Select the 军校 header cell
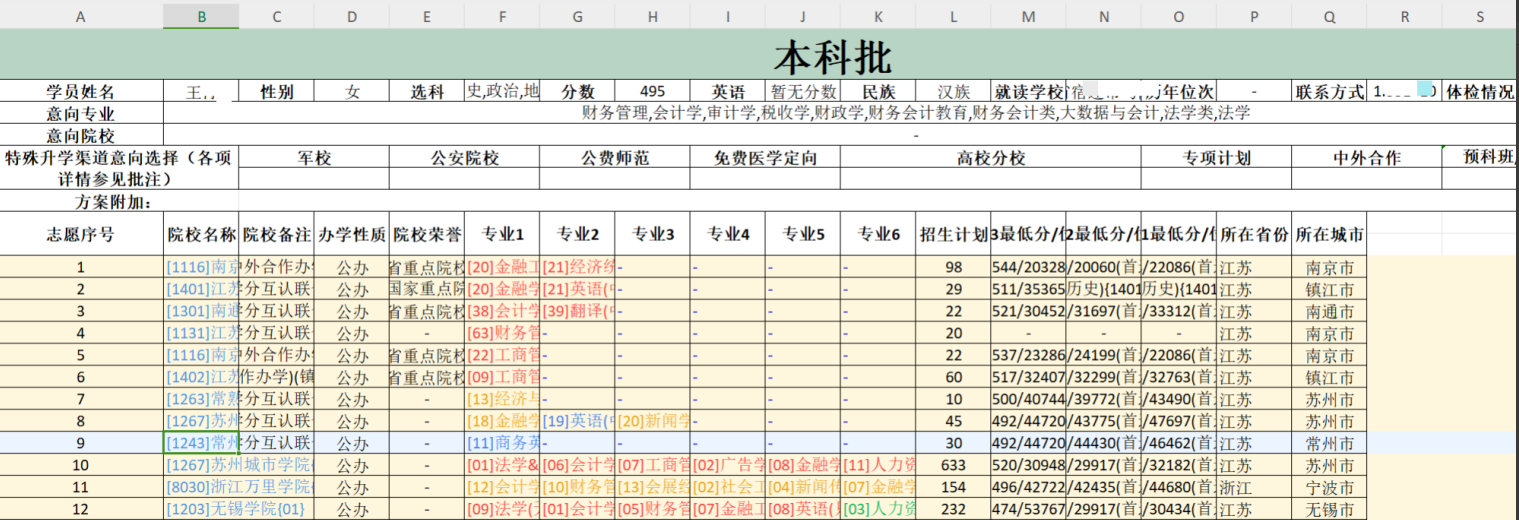1519x520 pixels. tap(314, 157)
